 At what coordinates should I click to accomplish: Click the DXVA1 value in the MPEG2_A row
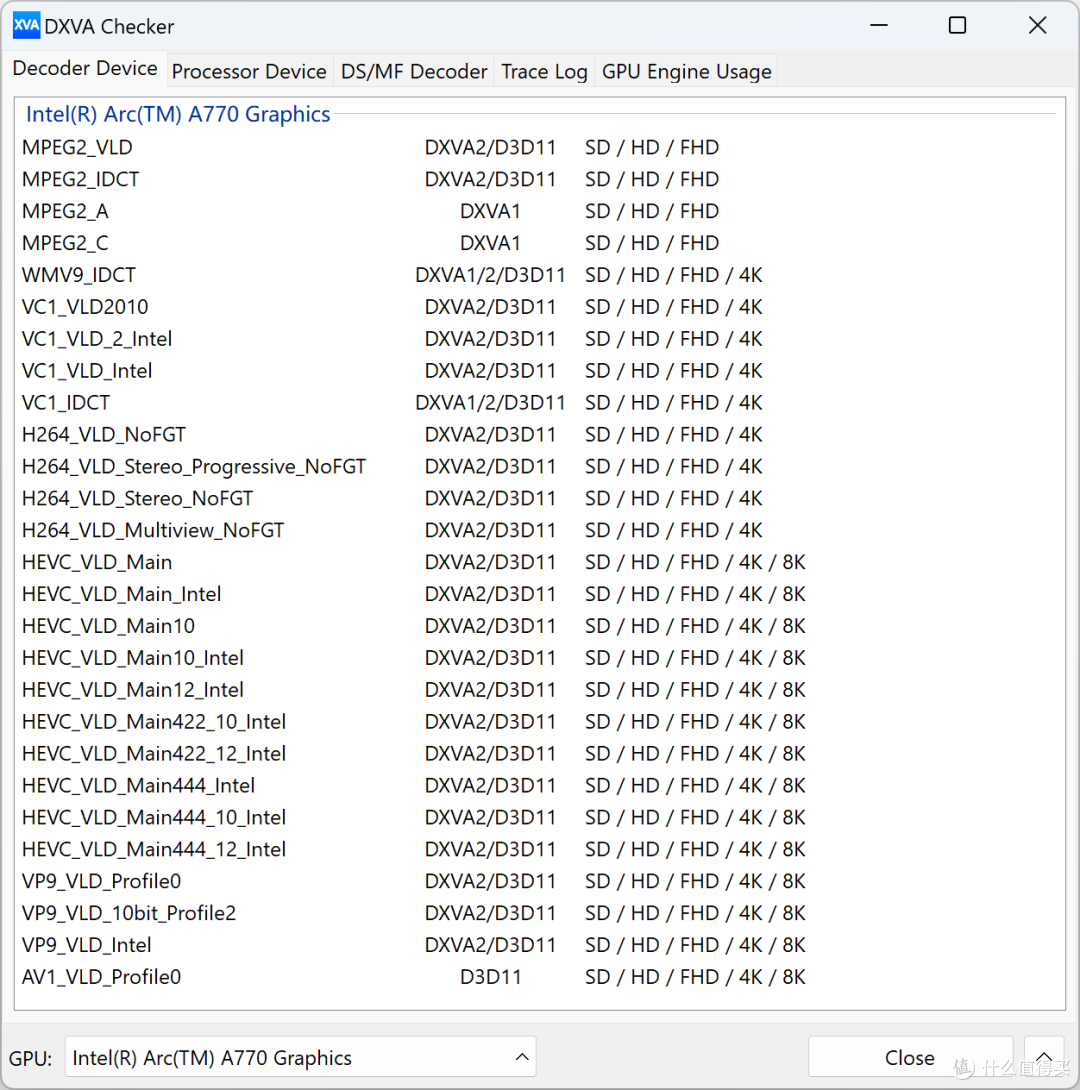[491, 211]
